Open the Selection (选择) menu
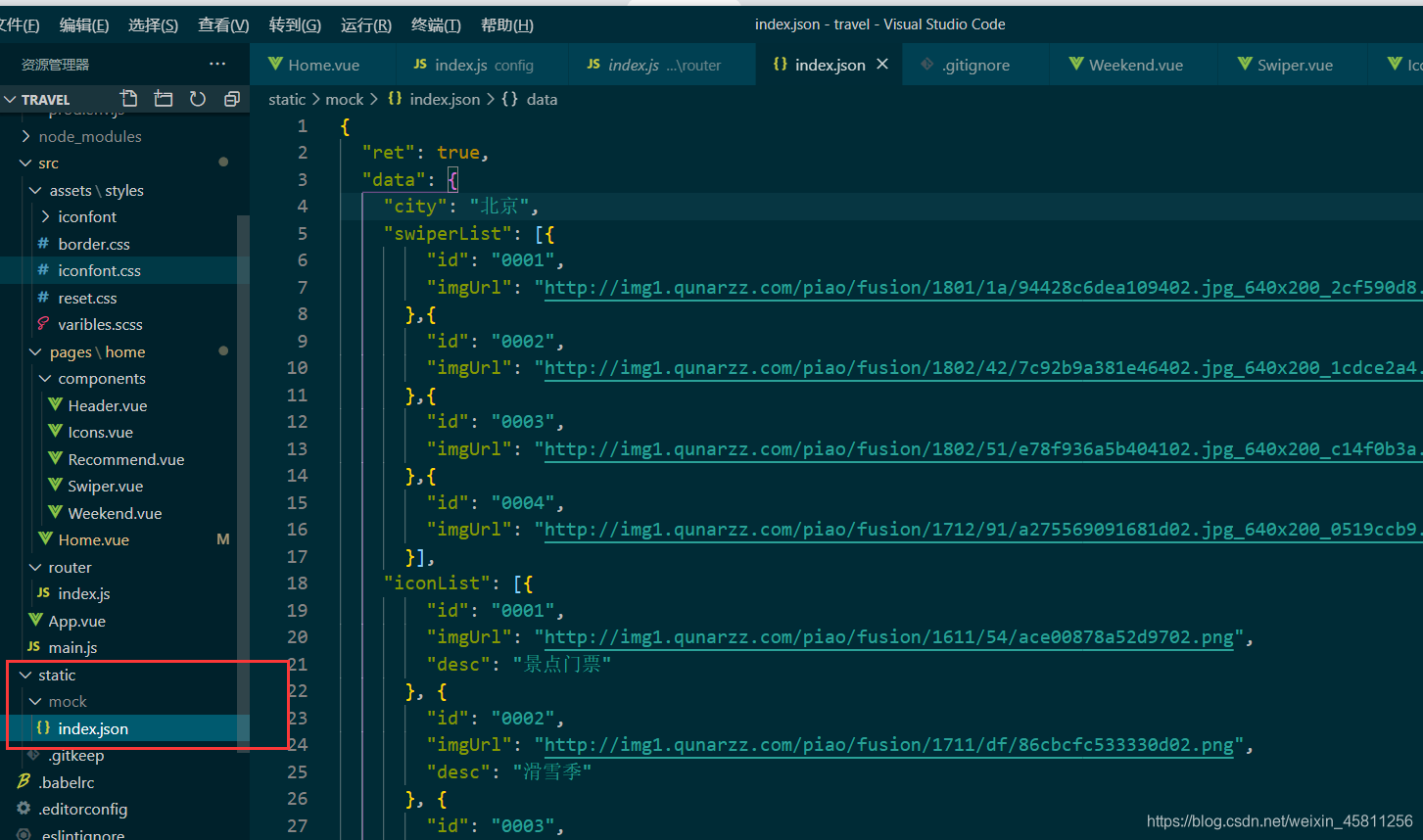The height and width of the screenshot is (840, 1423). [153, 24]
